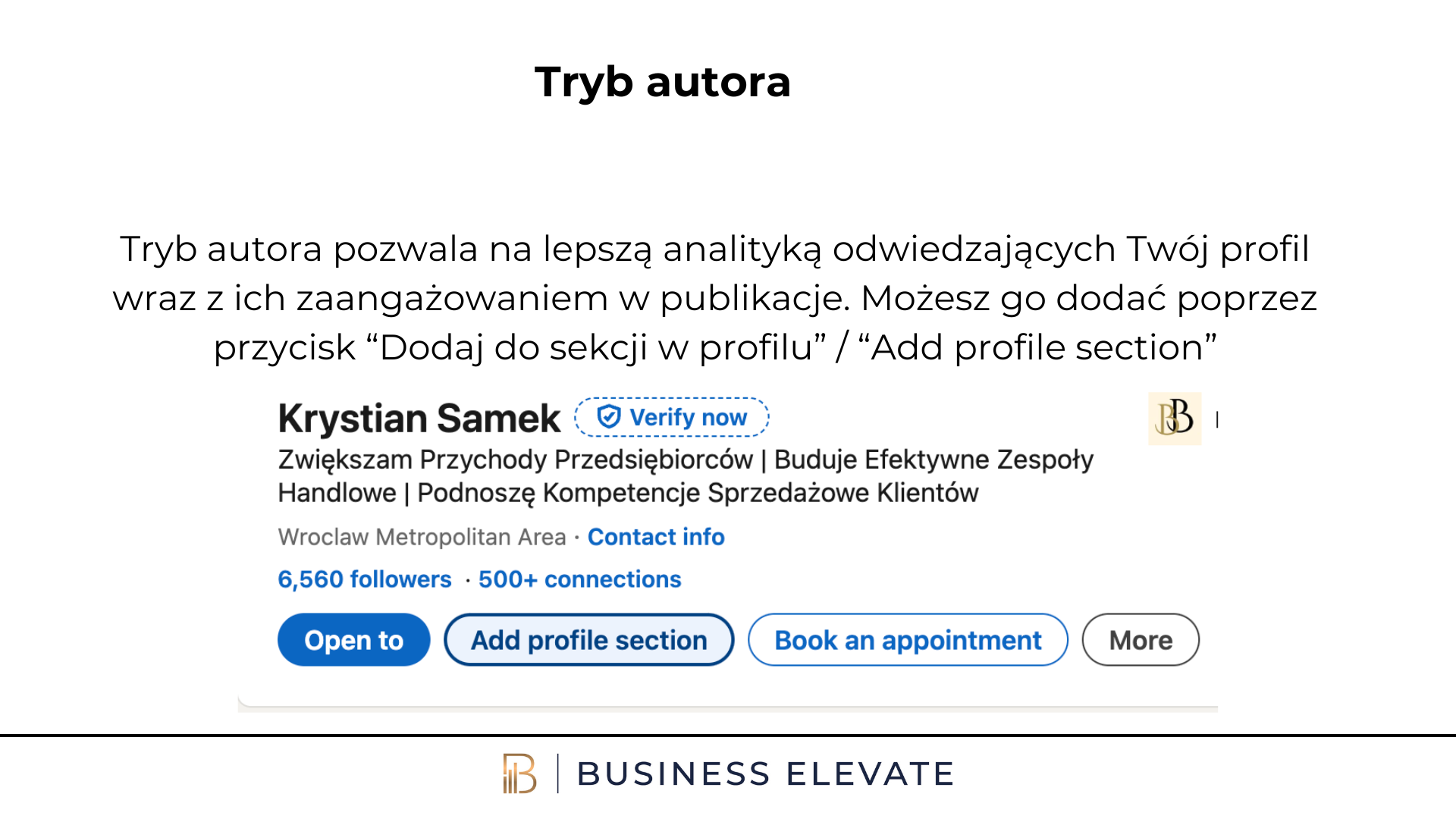Select the Tryb autora slide title
Screen dimensions: 1456x819
coord(663,82)
